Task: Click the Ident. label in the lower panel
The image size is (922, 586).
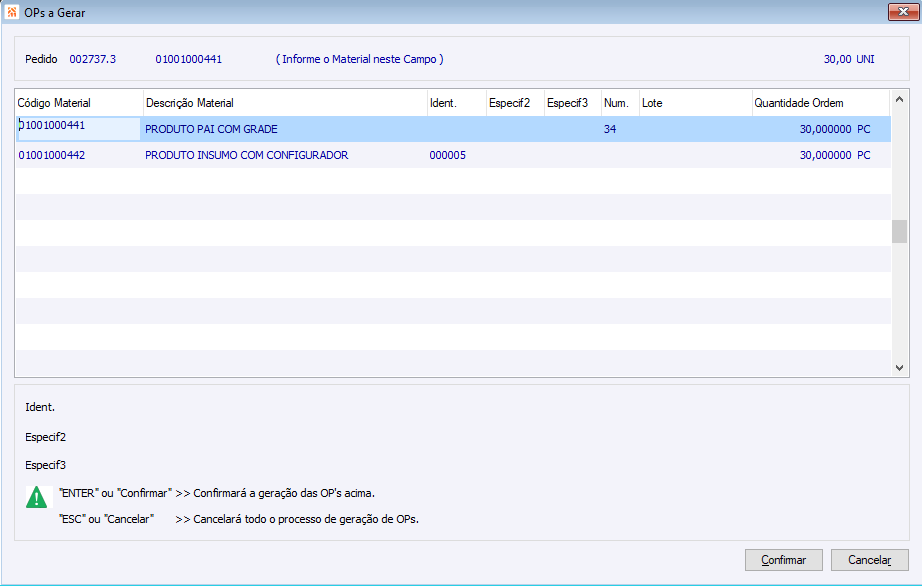Action: pyautogui.click(x=40, y=407)
